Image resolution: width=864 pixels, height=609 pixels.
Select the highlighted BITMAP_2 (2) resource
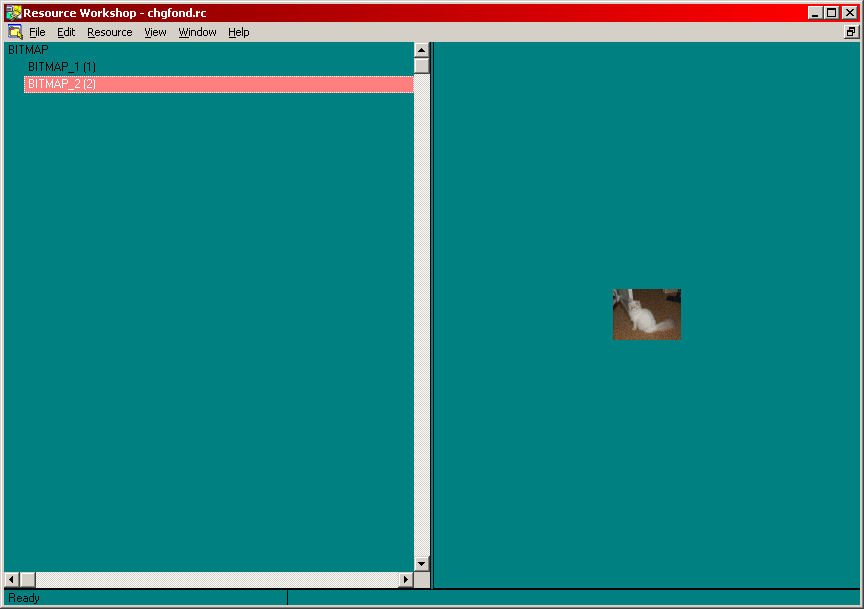click(x=62, y=84)
